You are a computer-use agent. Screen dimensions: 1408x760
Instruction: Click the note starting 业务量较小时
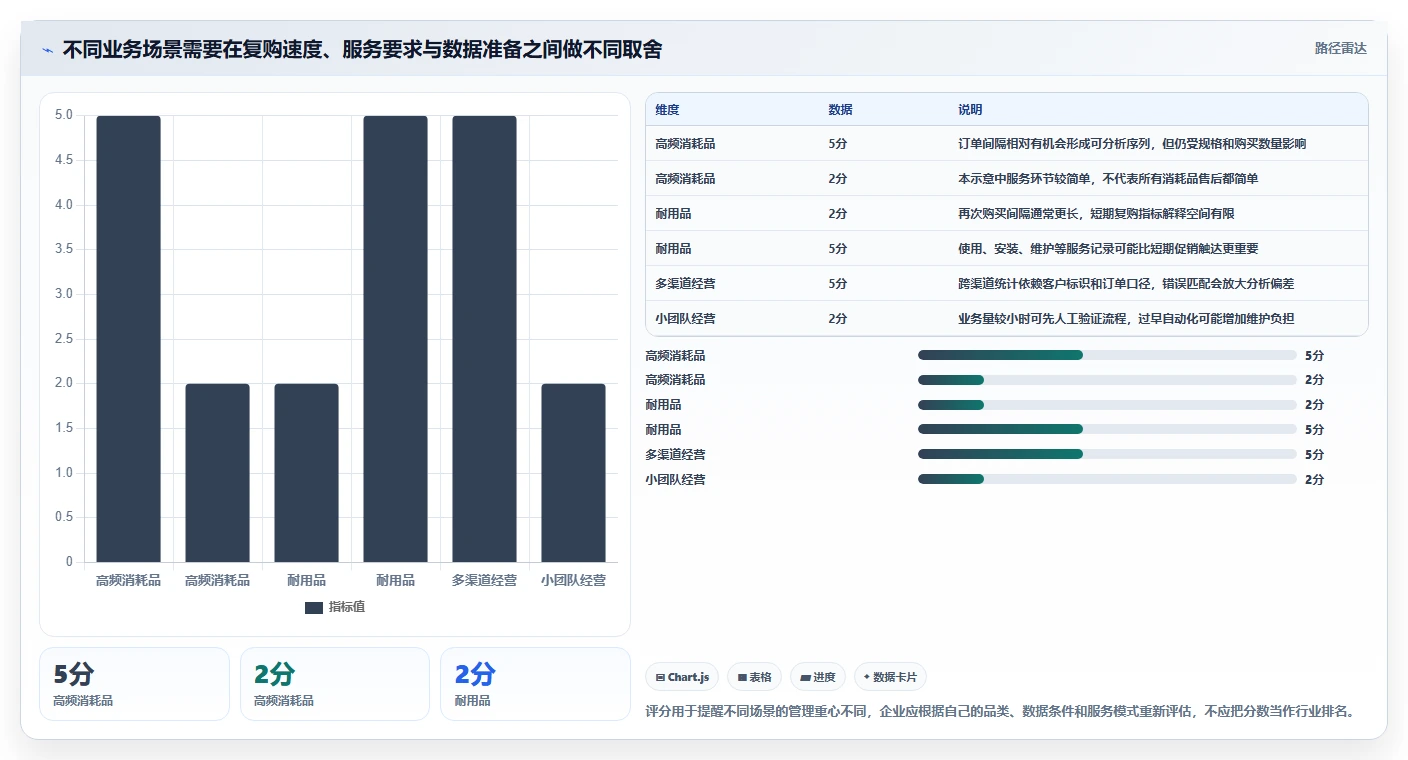pyautogui.click(x=1127, y=319)
